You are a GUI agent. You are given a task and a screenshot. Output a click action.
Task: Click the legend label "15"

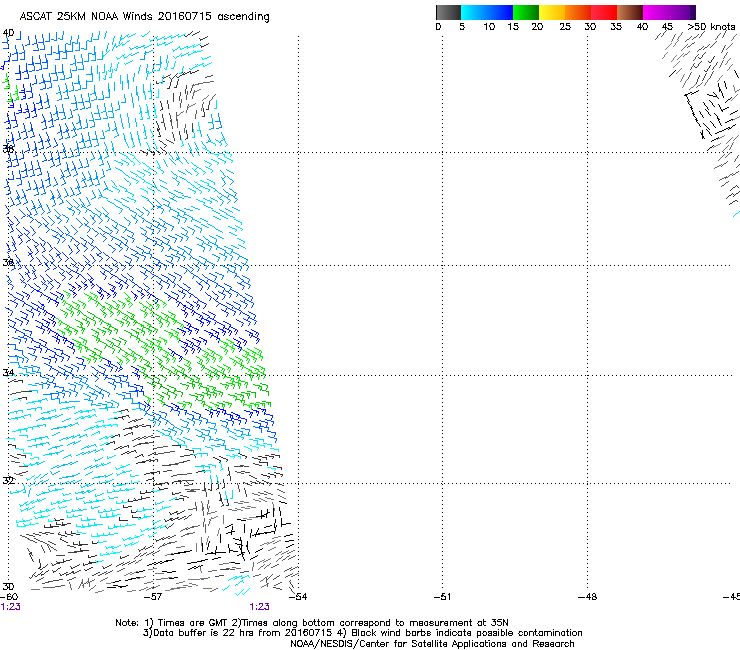pyautogui.click(x=513, y=27)
